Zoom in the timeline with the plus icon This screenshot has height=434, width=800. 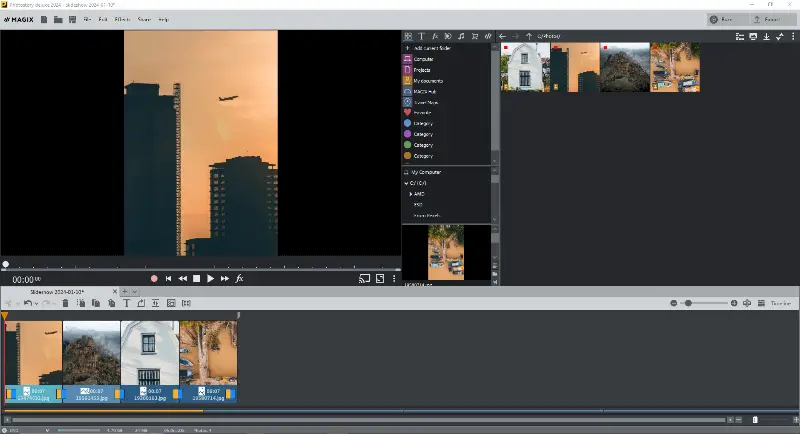(734, 303)
